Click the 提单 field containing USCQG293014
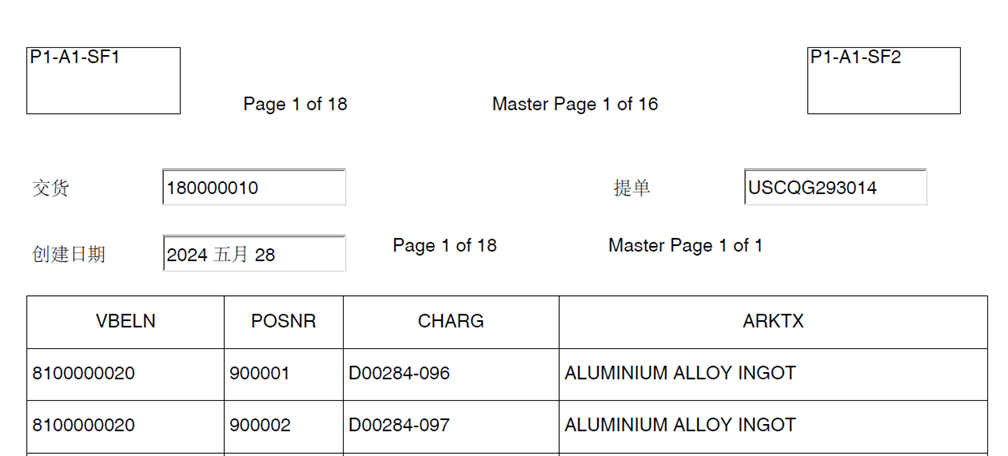 [x=835, y=187]
